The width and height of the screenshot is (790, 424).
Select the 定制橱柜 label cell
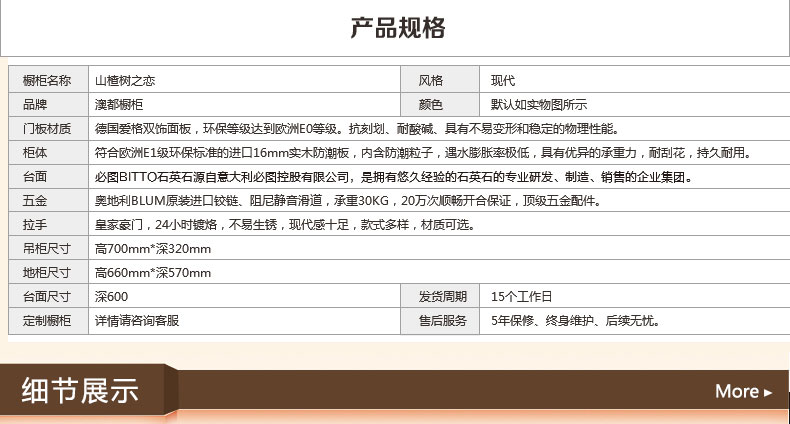(48, 321)
